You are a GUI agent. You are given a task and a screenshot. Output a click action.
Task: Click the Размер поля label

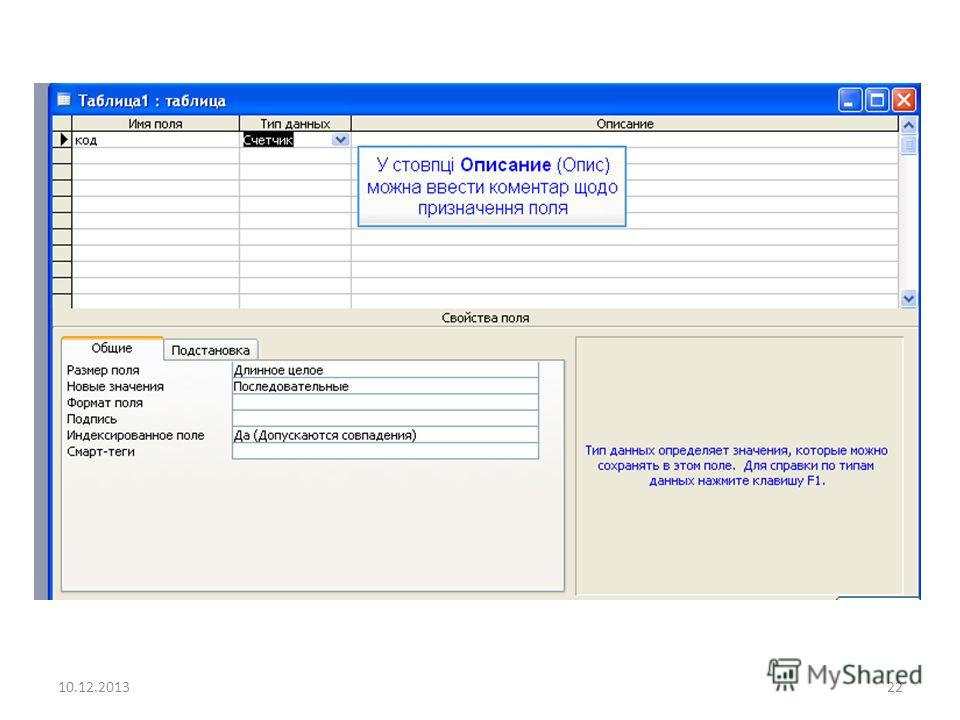[103, 370]
